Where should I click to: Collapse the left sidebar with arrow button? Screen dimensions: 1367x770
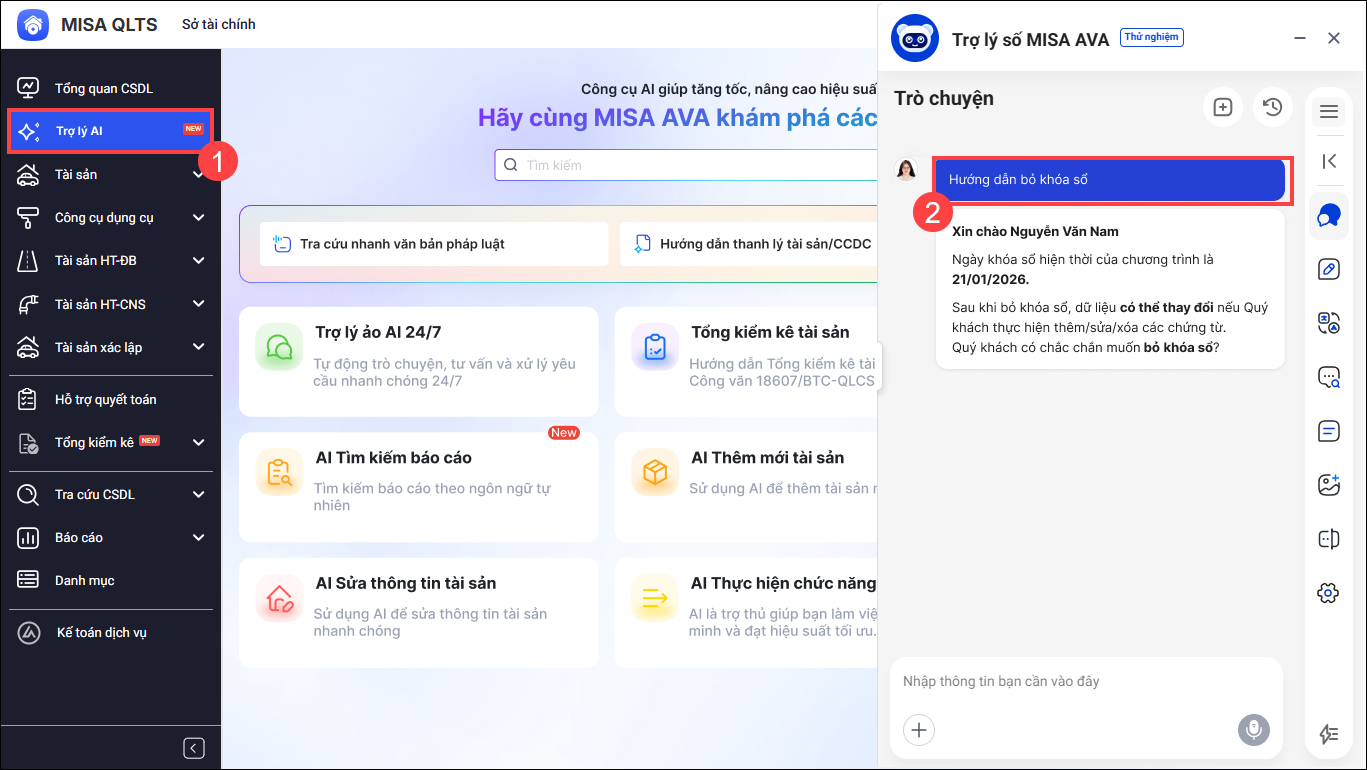coord(194,748)
